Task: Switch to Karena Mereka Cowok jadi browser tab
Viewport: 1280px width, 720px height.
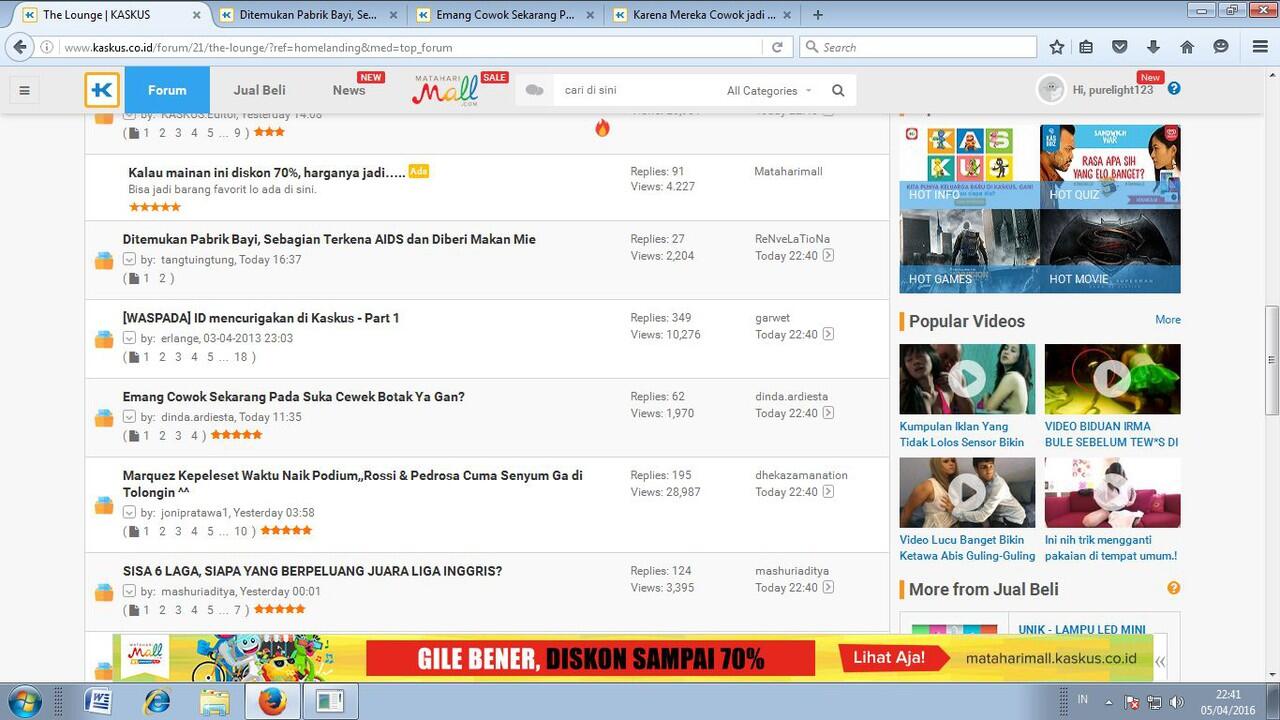Action: pyautogui.click(x=704, y=15)
